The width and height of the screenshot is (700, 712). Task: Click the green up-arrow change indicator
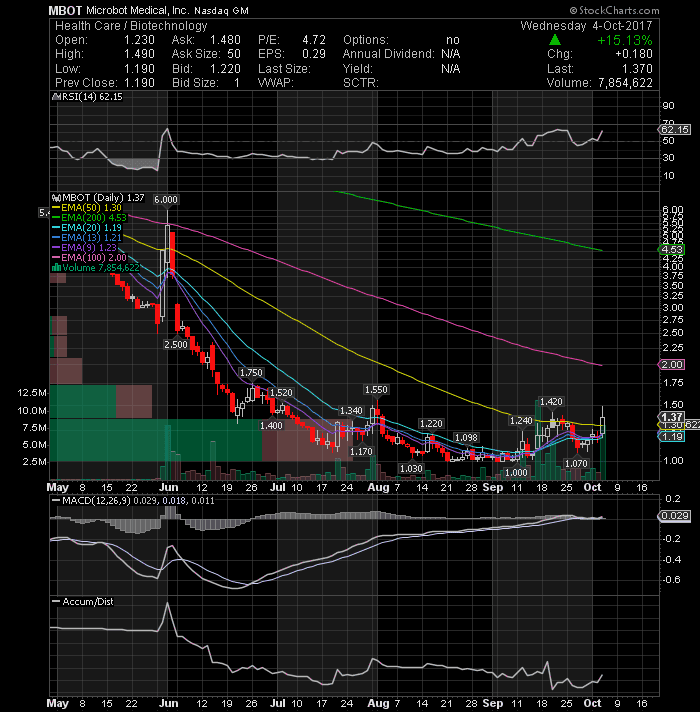(x=555, y=40)
